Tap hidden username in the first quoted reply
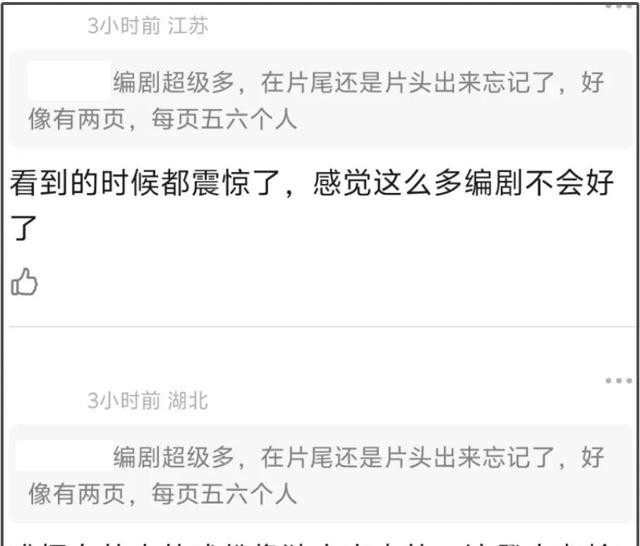Viewport: 640px width, 546px height. click(69, 80)
